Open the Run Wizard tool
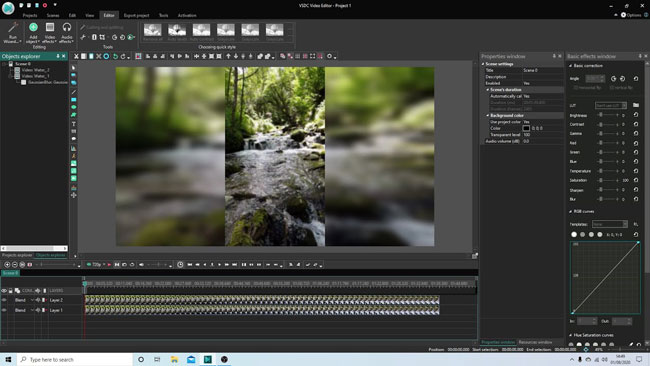This screenshot has height=366, width=650. [x=12, y=32]
